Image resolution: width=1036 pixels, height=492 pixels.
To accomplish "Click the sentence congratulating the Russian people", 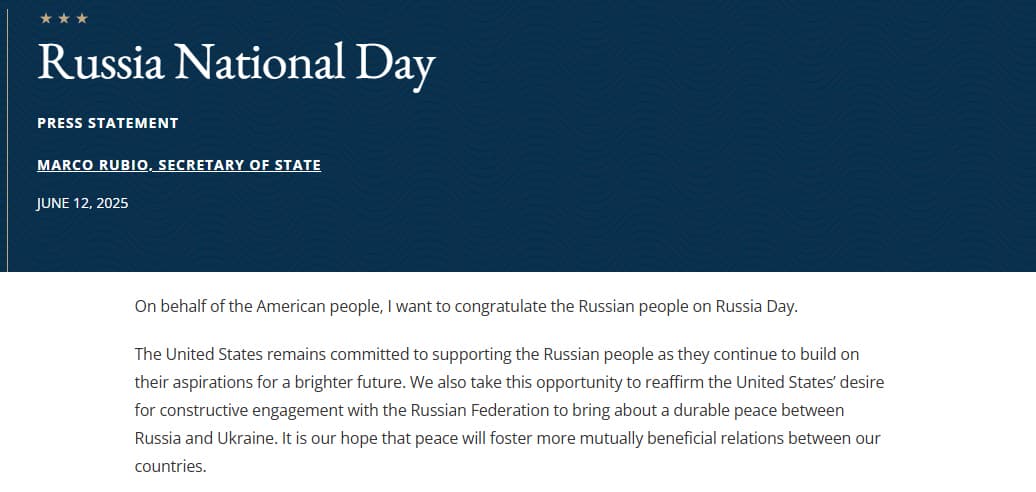I will pyautogui.click(x=466, y=307).
